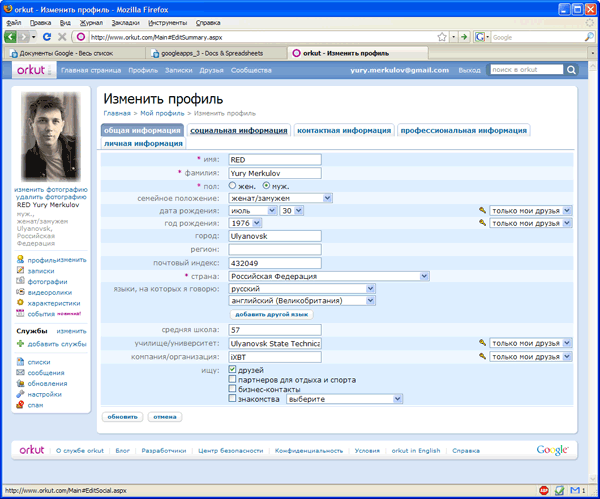Click the Stop loading X icon

[x=62, y=37]
